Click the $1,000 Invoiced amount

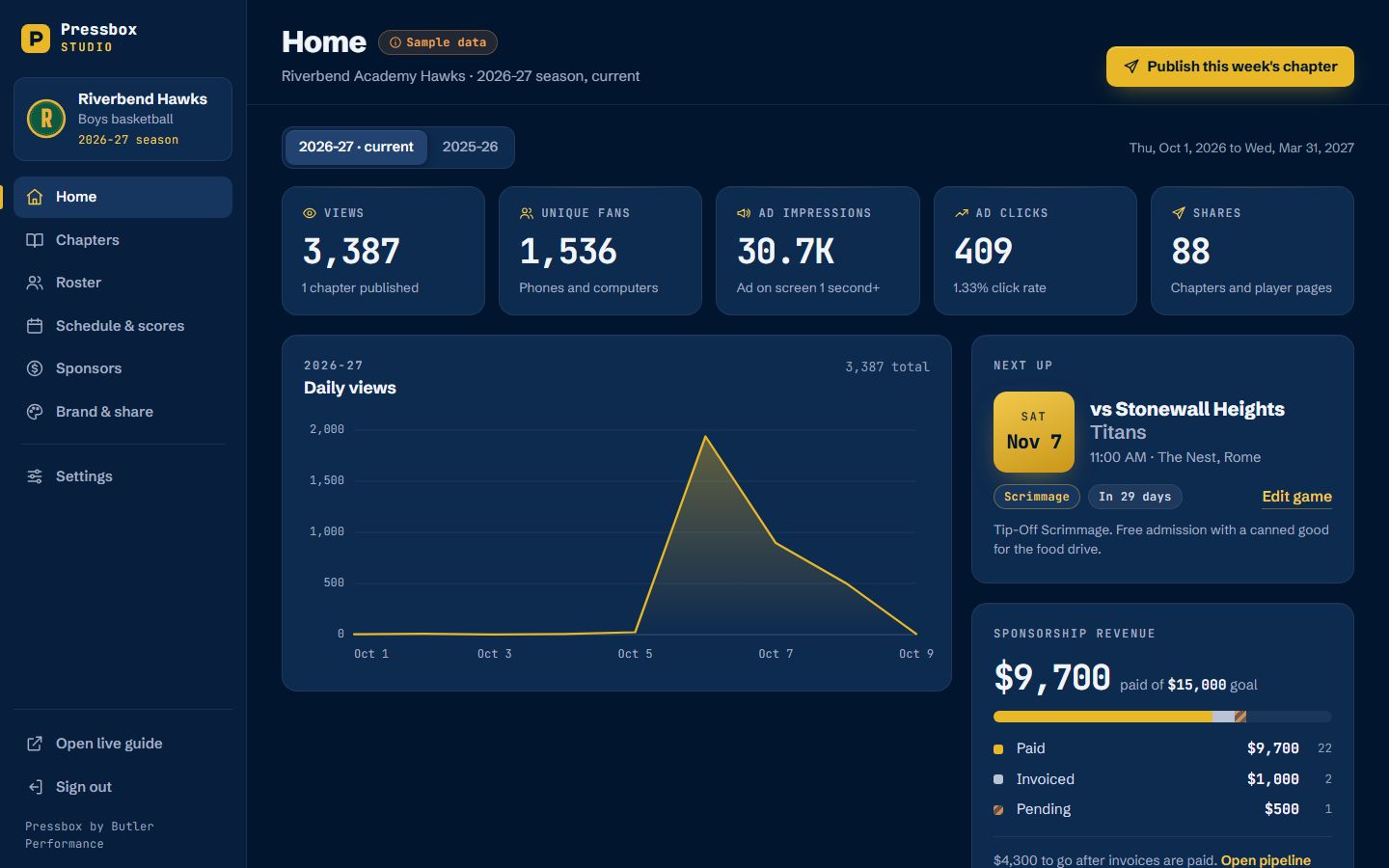pyautogui.click(x=1272, y=779)
